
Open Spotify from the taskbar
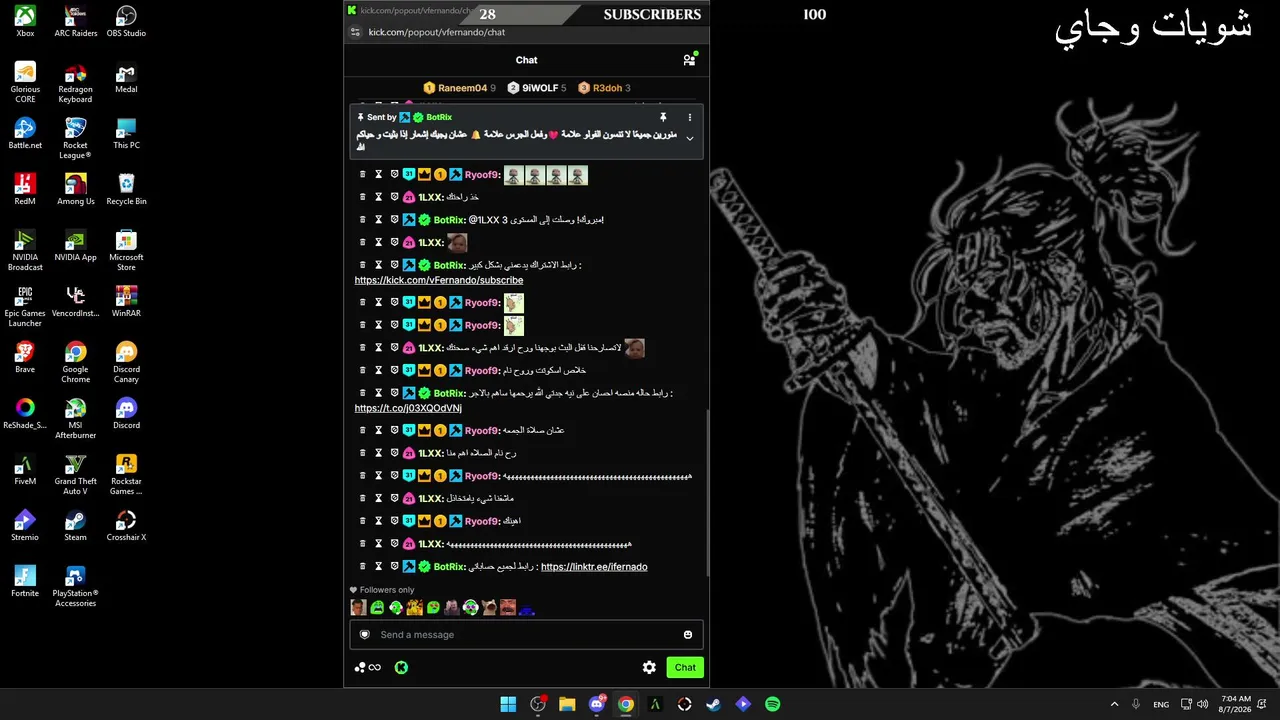(772, 704)
